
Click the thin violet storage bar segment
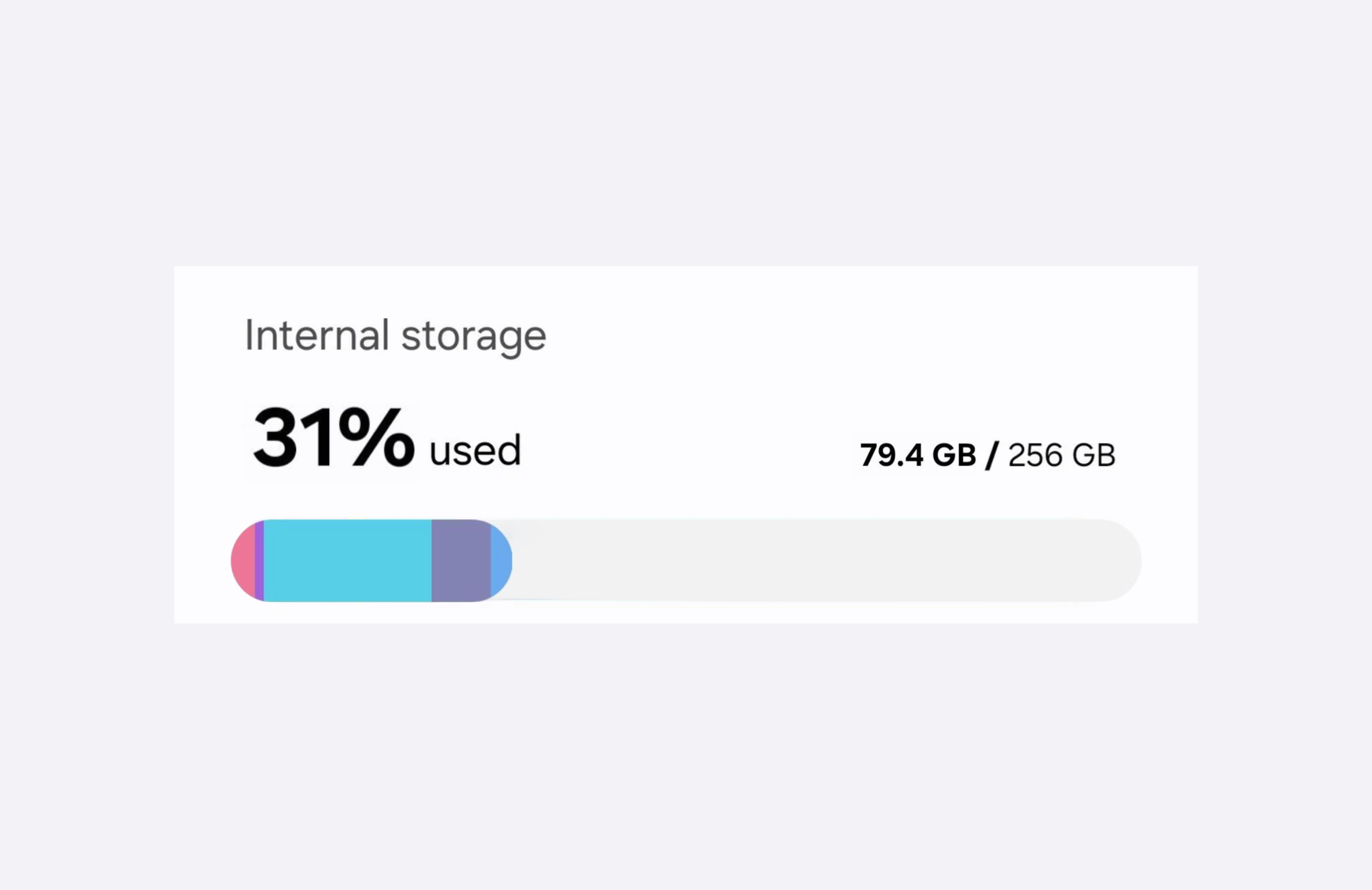click(x=259, y=560)
